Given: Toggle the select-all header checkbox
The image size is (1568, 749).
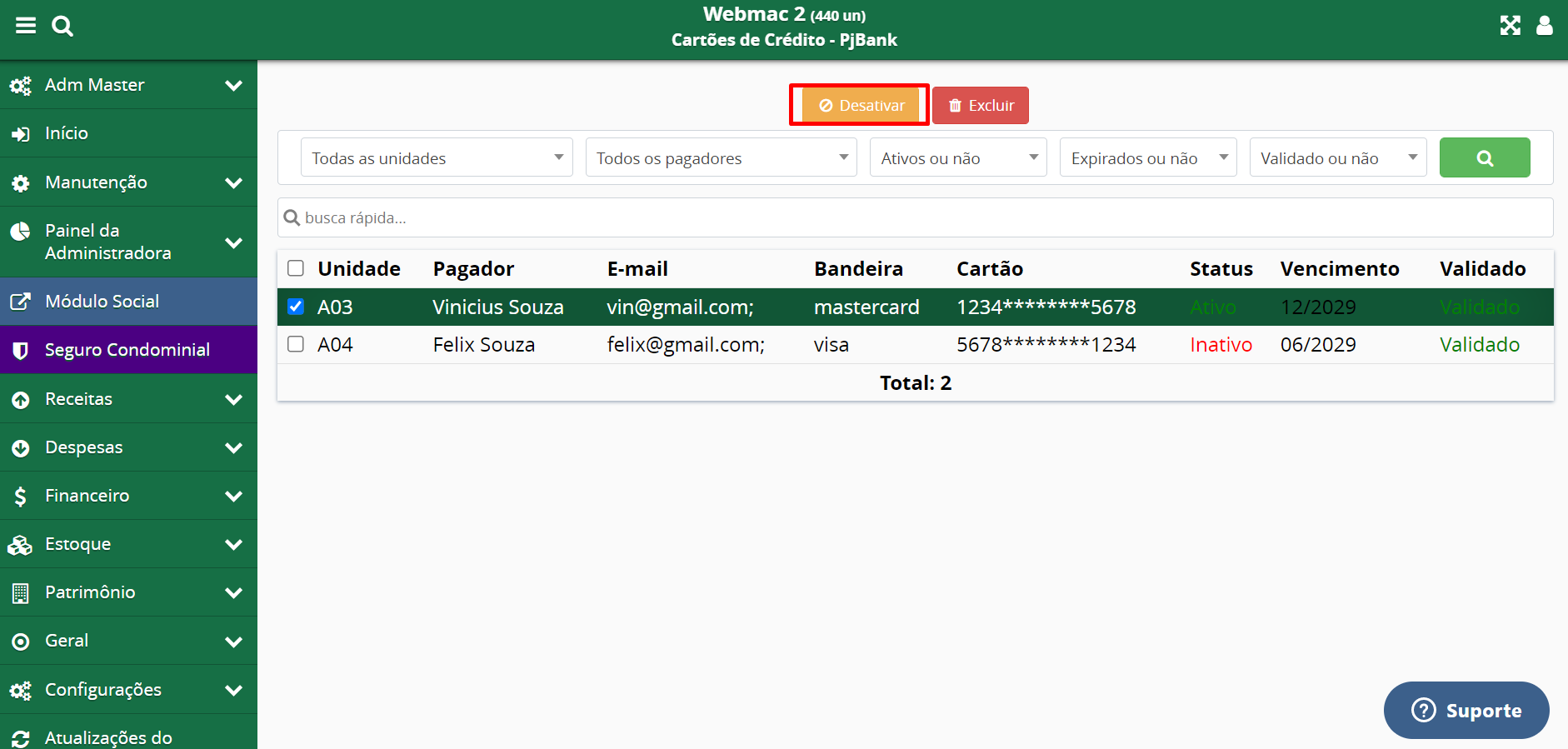Looking at the screenshot, I should (x=296, y=268).
